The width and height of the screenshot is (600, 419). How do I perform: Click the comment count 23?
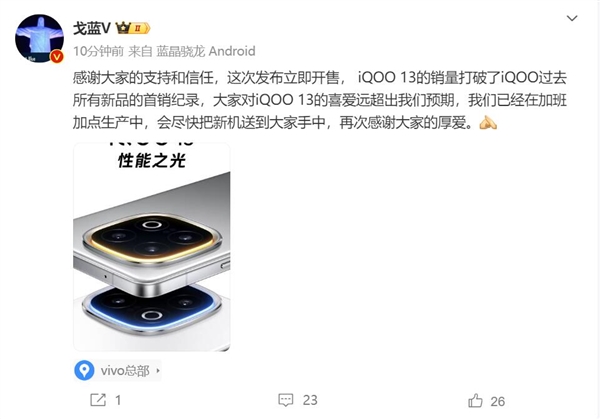pyautogui.click(x=310, y=400)
